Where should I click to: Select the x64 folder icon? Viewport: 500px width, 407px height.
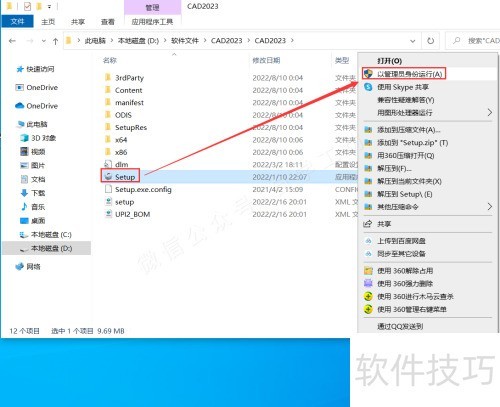[108, 140]
